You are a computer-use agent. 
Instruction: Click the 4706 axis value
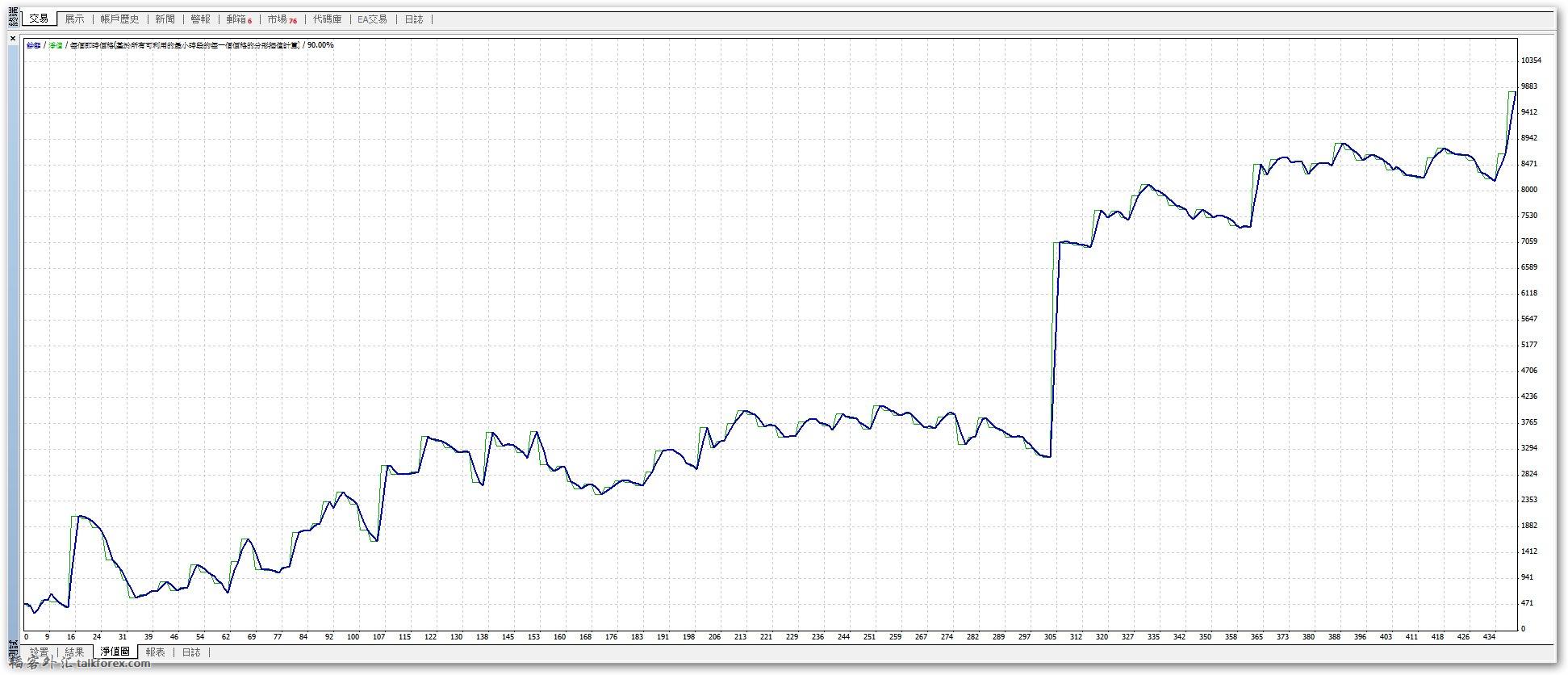point(1529,371)
